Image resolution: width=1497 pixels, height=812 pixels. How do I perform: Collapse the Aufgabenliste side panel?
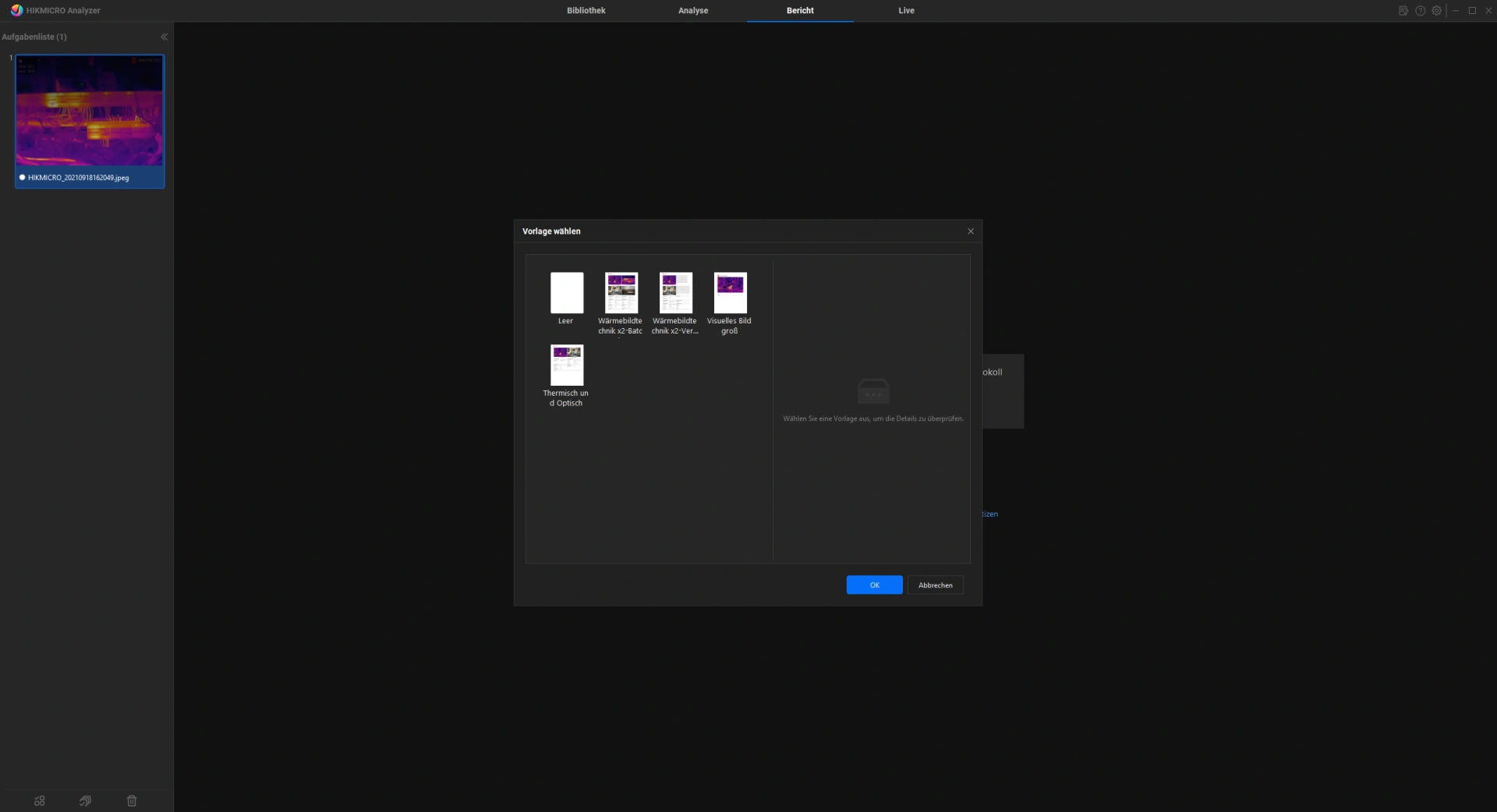point(164,37)
